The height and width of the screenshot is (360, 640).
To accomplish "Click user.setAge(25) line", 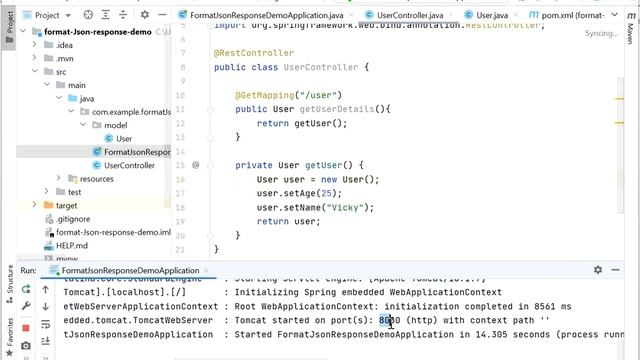I will [x=299, y=193].
